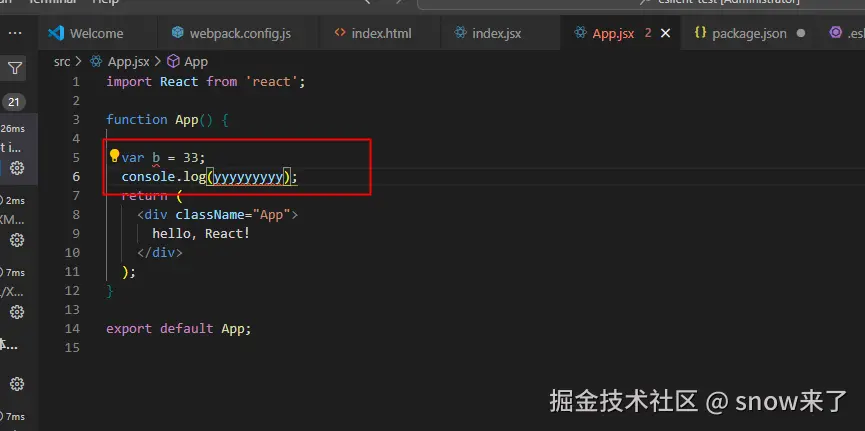Click the ESLint config tab icon

pos(835,33)
